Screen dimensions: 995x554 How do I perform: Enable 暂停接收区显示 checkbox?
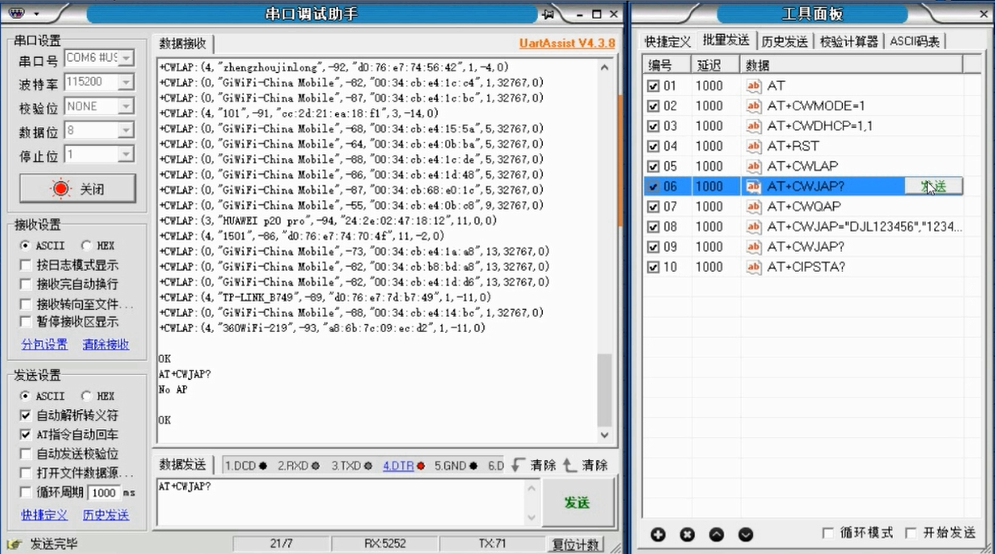pos(25,322)
